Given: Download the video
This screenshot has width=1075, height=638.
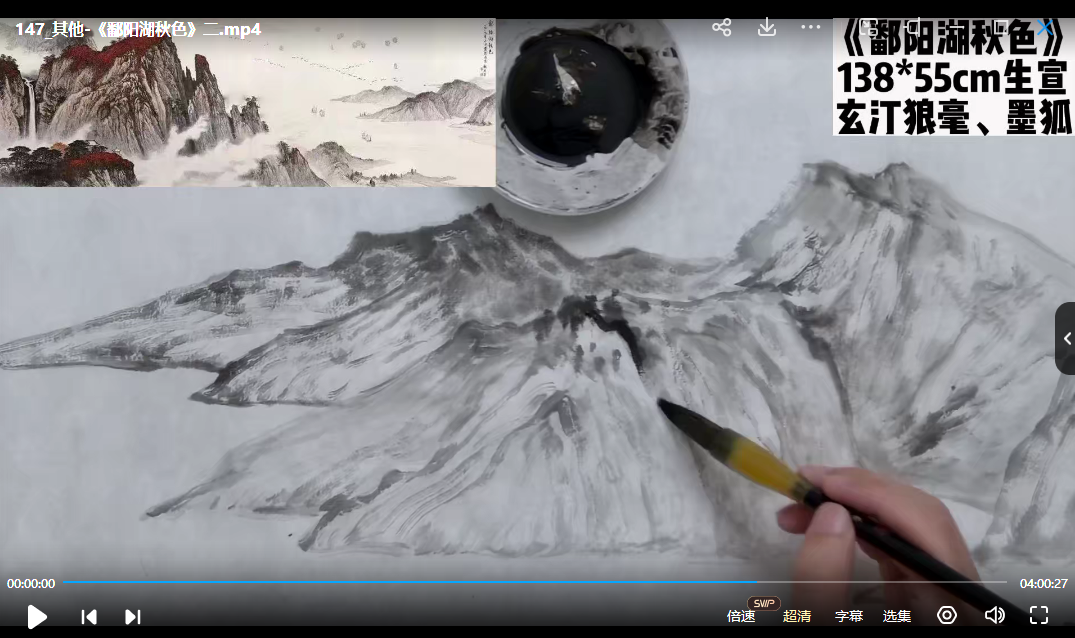Looking at the screenshot, I should pyautogui.click(x=766, y=27).
